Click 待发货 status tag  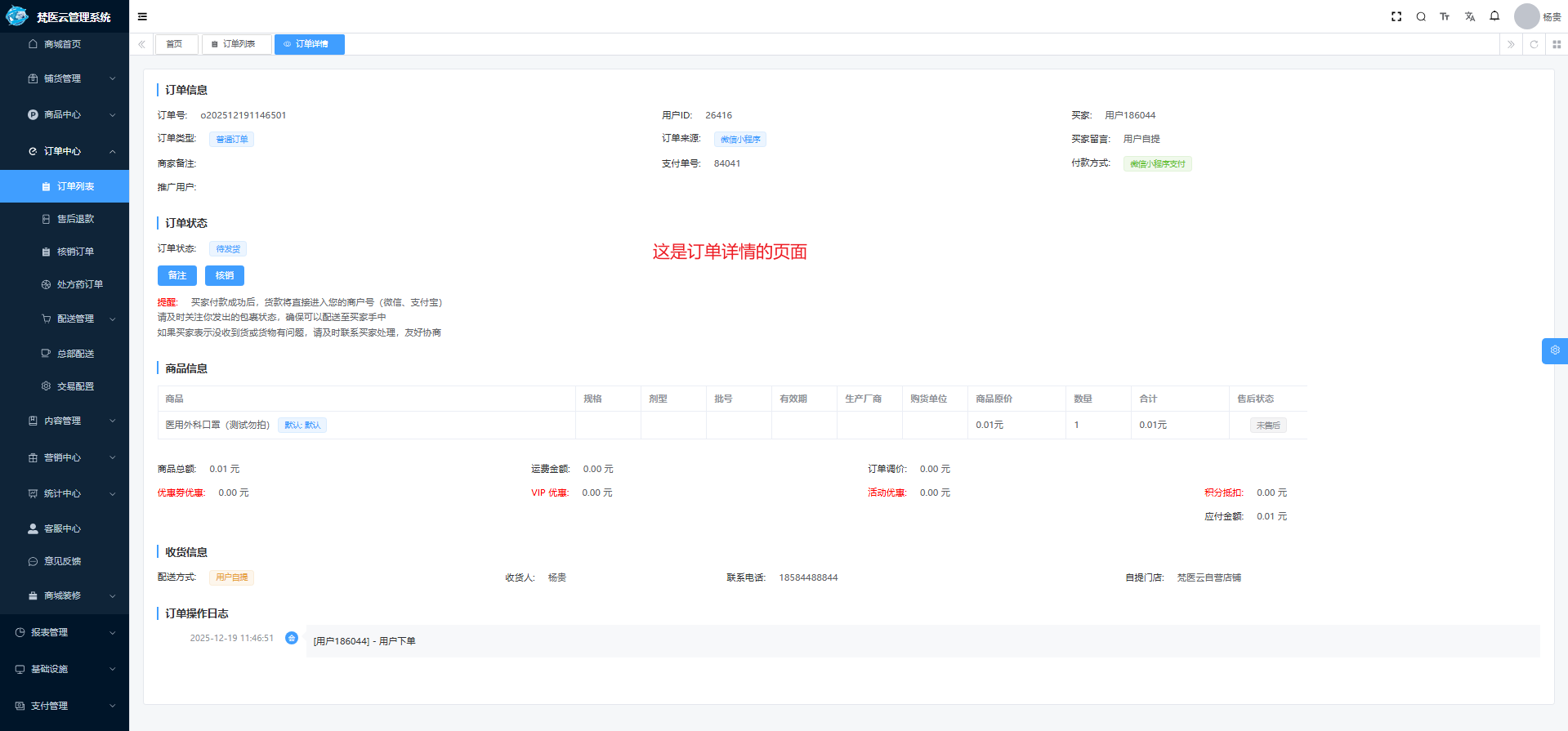(228, 249)
